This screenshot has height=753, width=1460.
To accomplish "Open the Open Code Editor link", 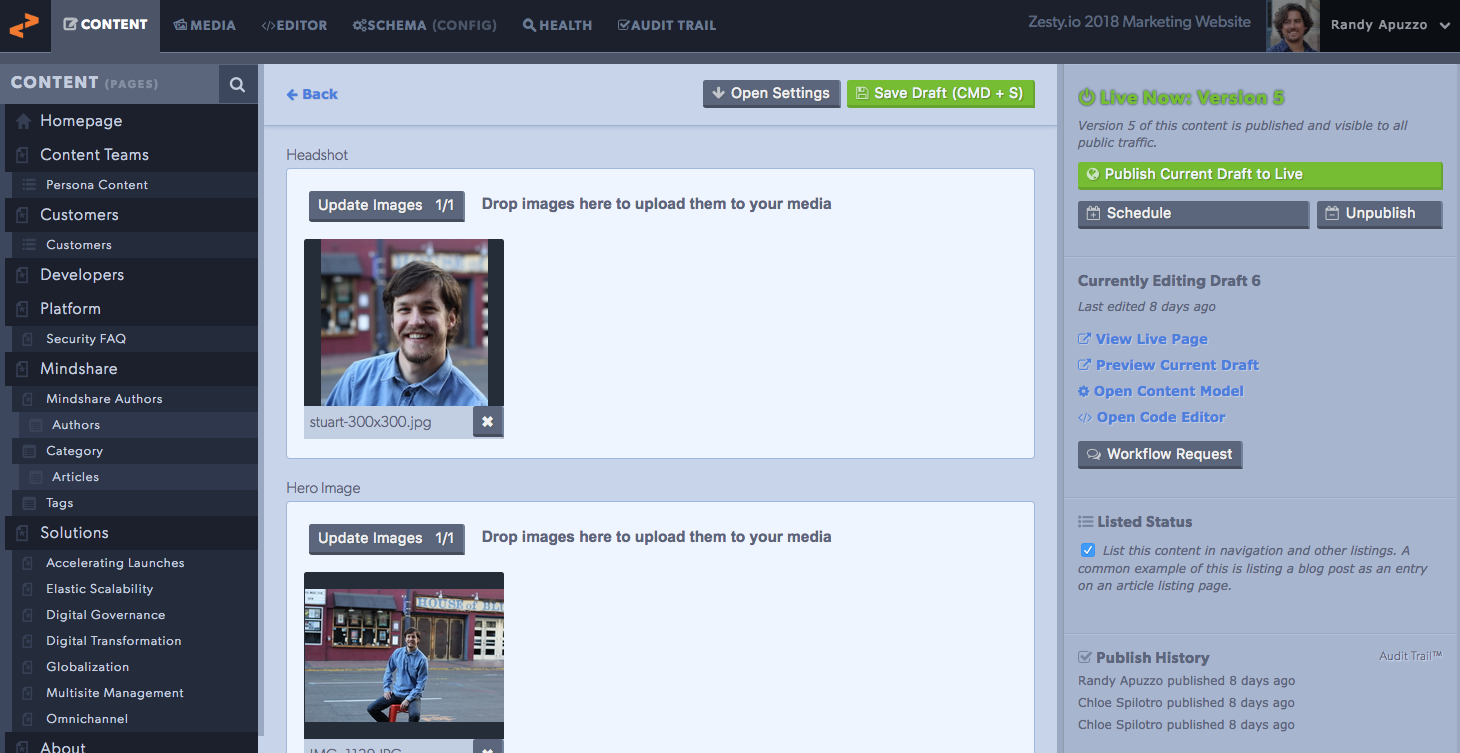I will click(x=1161, y=417).
